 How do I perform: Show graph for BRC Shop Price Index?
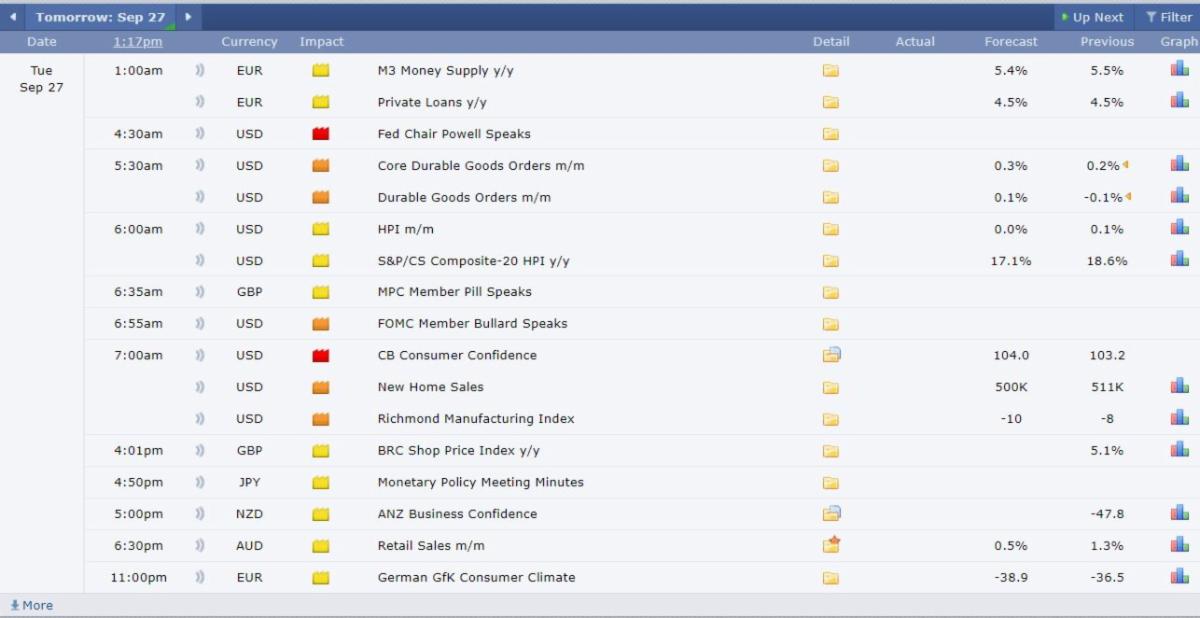click(x=1180, y=449)
